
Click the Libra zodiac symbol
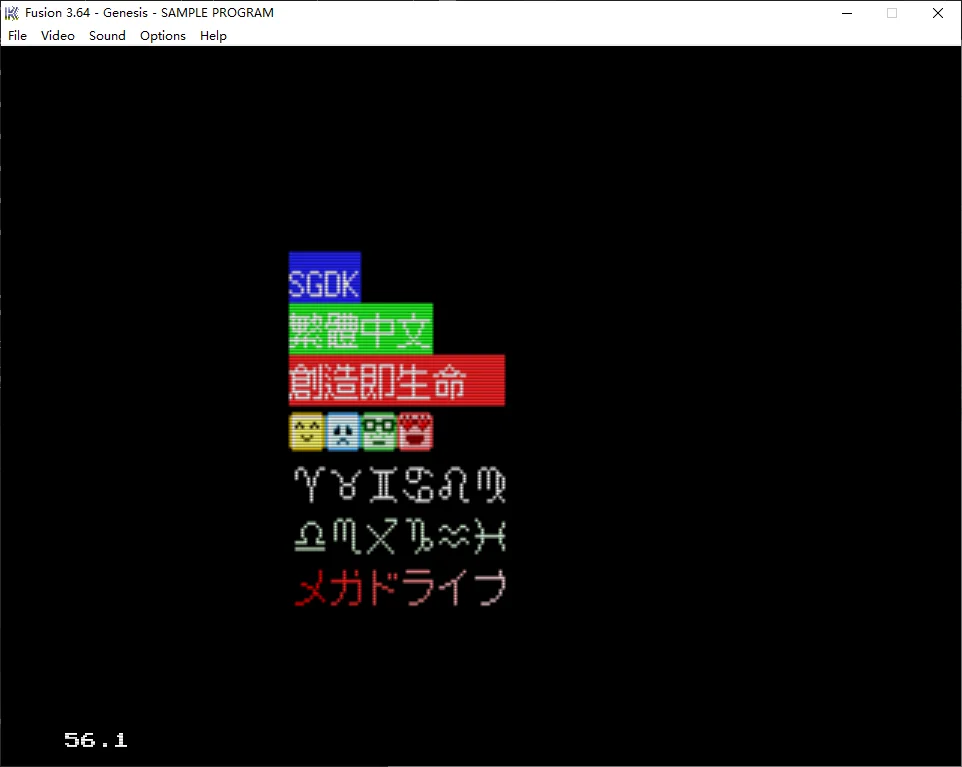[x=310, y=536]
